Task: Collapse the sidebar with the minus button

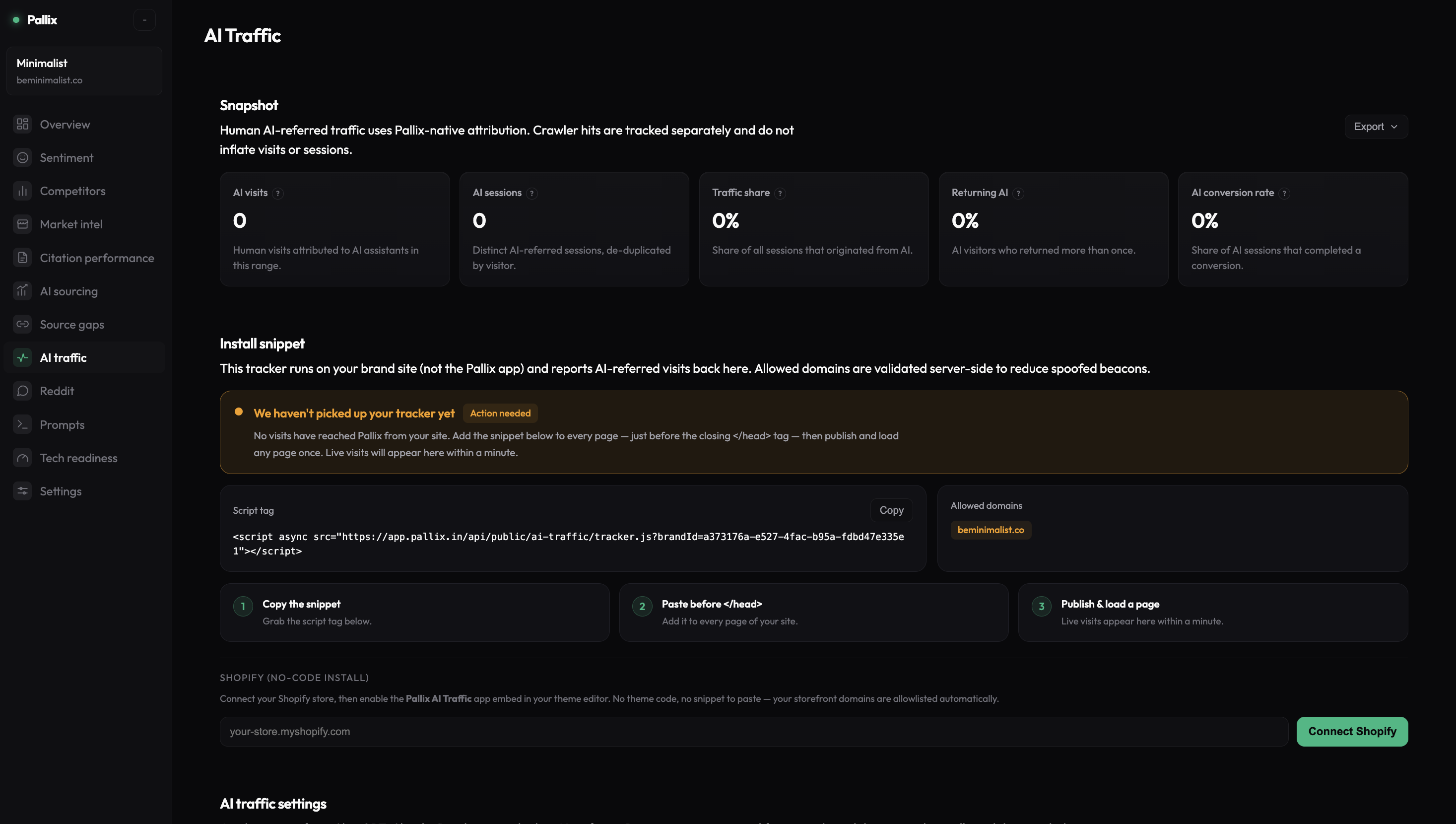Action: [x=145, y=20]
